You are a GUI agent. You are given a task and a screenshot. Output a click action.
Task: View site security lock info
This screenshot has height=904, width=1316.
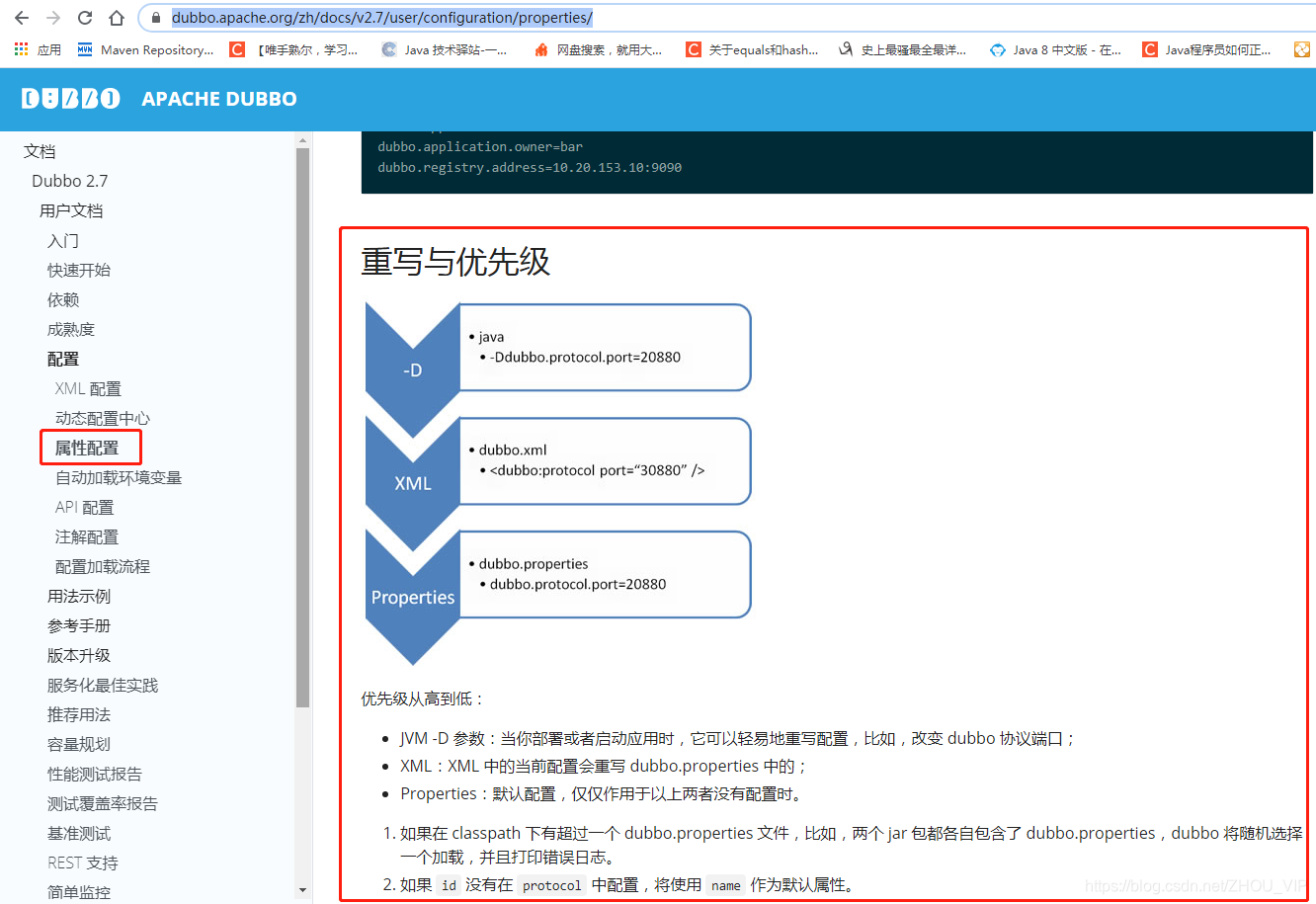point(156,18)
